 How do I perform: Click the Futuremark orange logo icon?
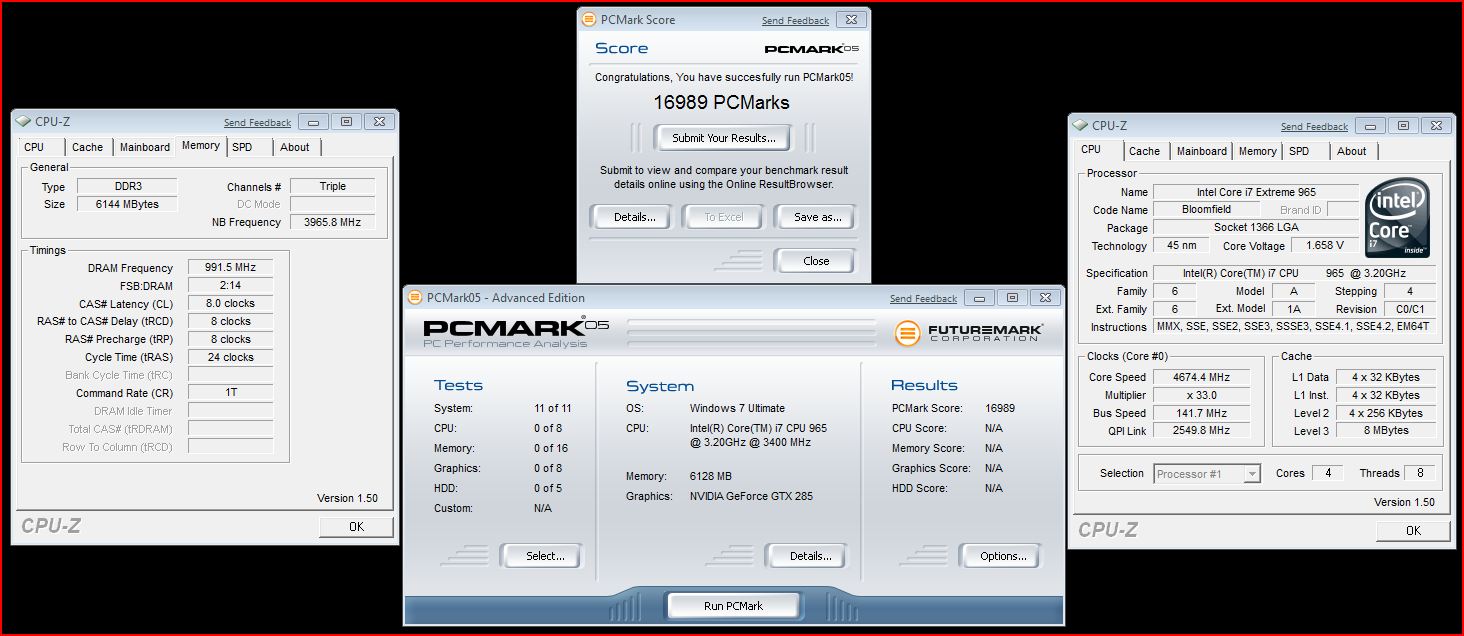907,333
